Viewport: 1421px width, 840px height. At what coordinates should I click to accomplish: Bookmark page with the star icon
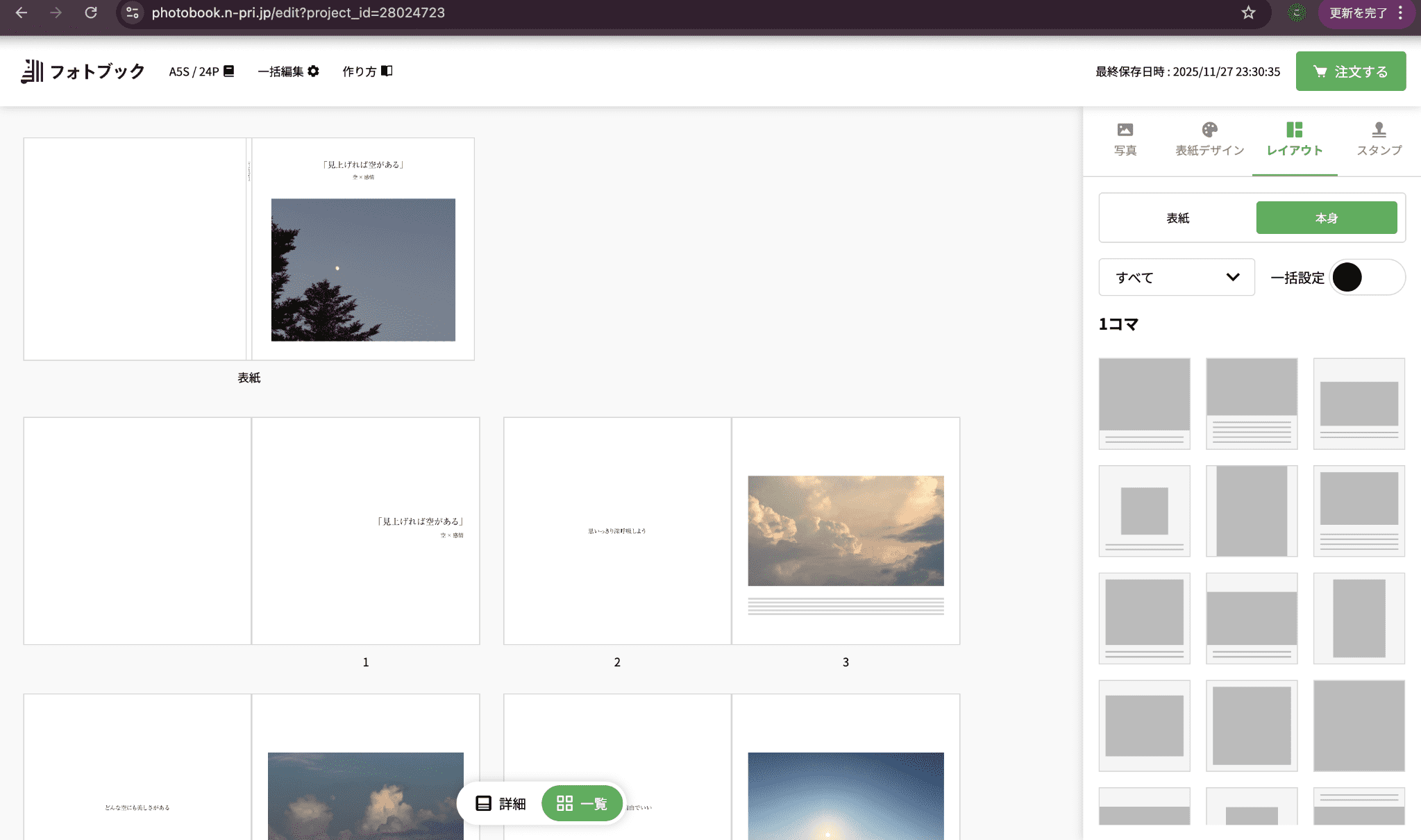[1248, 12]
